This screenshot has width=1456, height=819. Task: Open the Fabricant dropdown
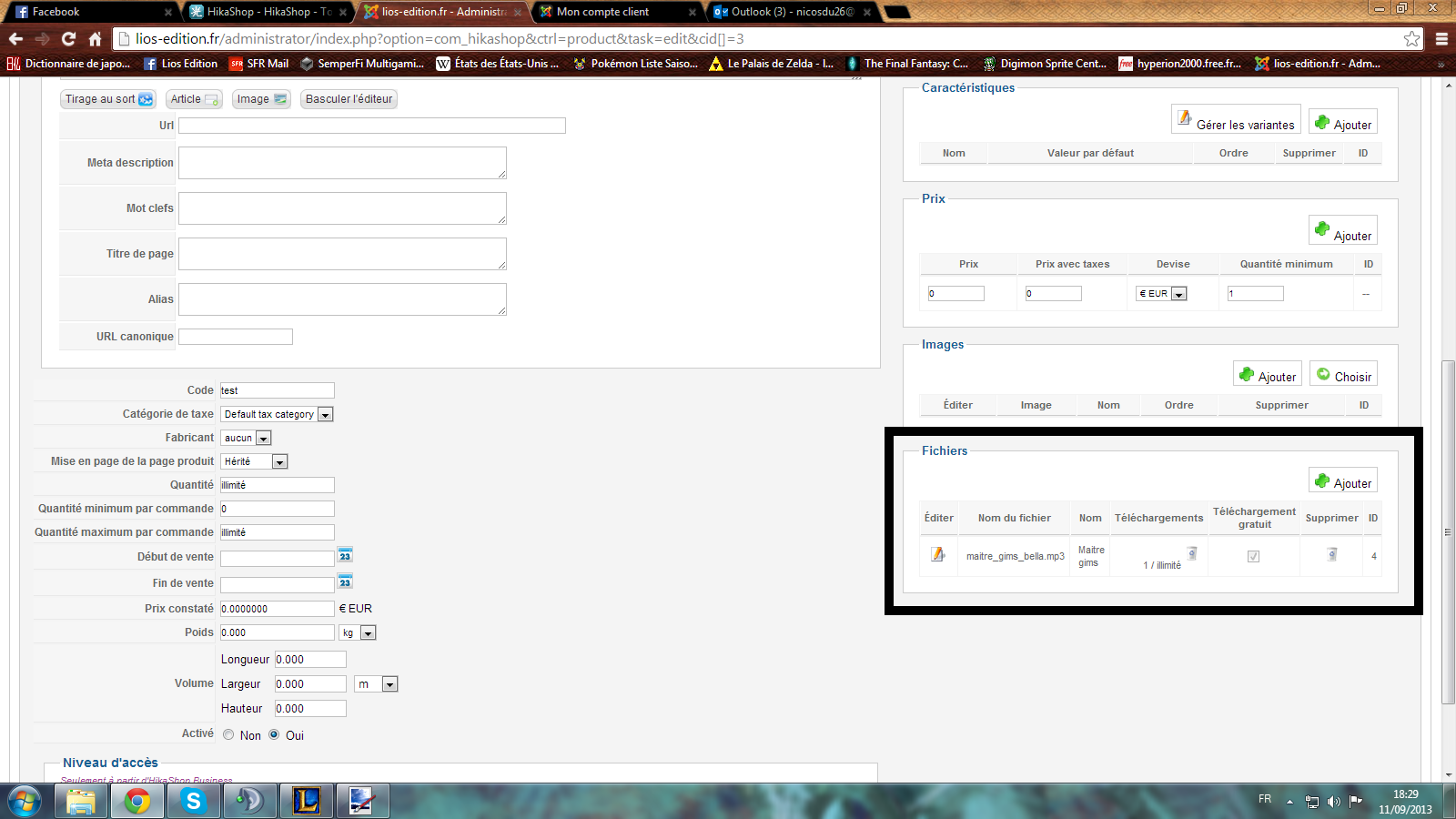(246, 438)
